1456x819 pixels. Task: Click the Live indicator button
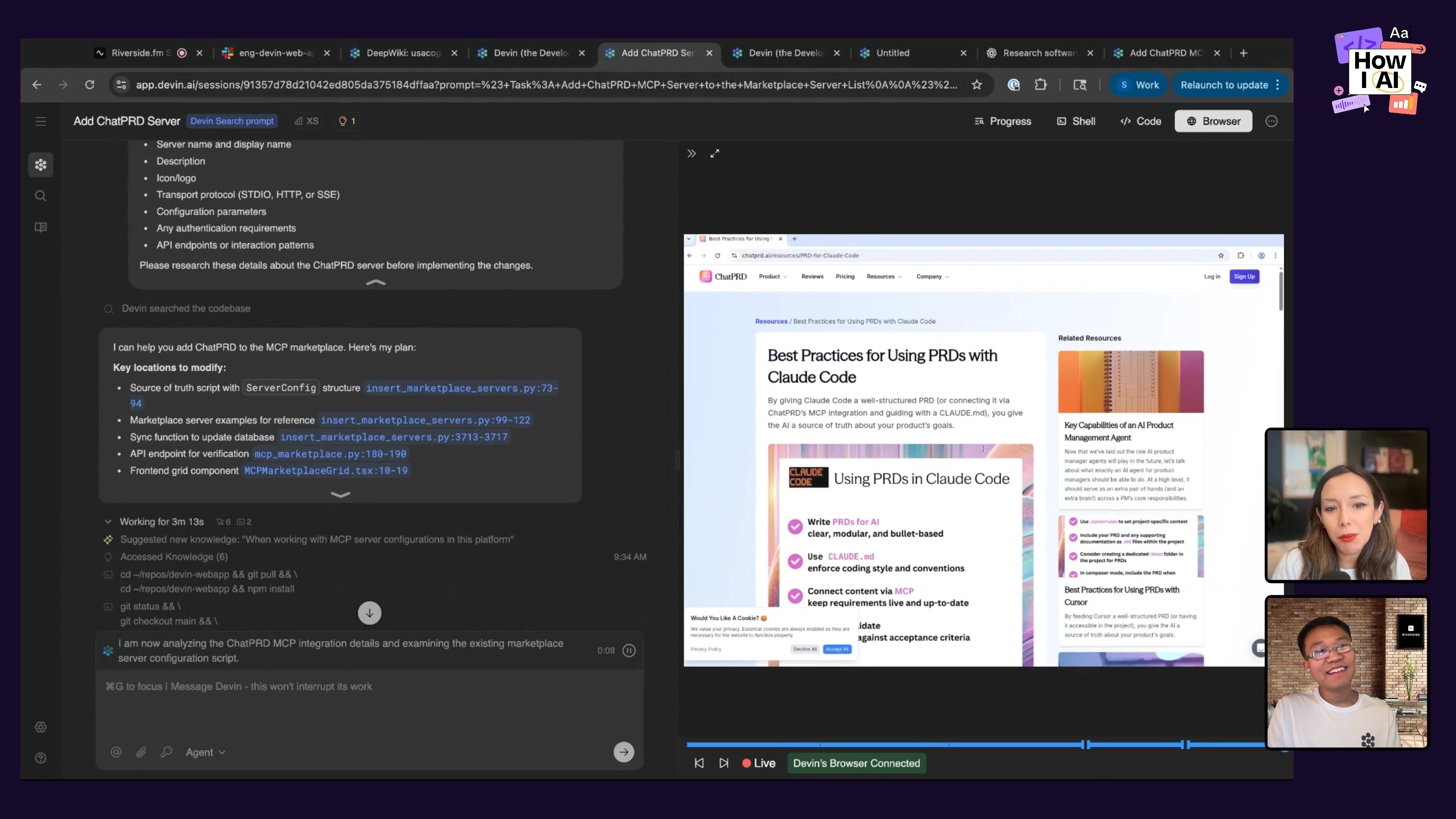(758, 763)
